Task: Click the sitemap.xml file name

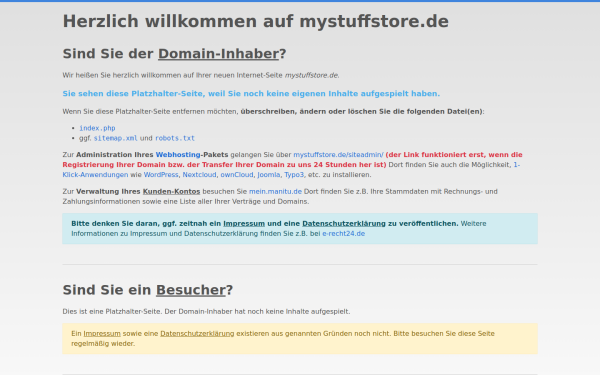Action: (116, 138)
